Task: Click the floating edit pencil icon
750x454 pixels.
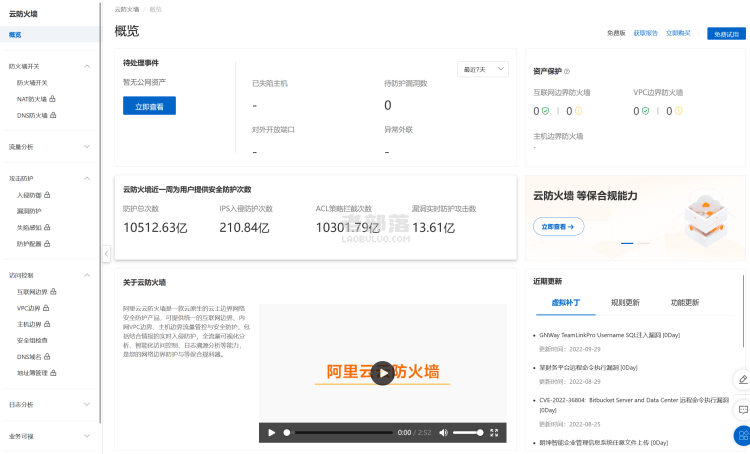Action: (743, 380)
